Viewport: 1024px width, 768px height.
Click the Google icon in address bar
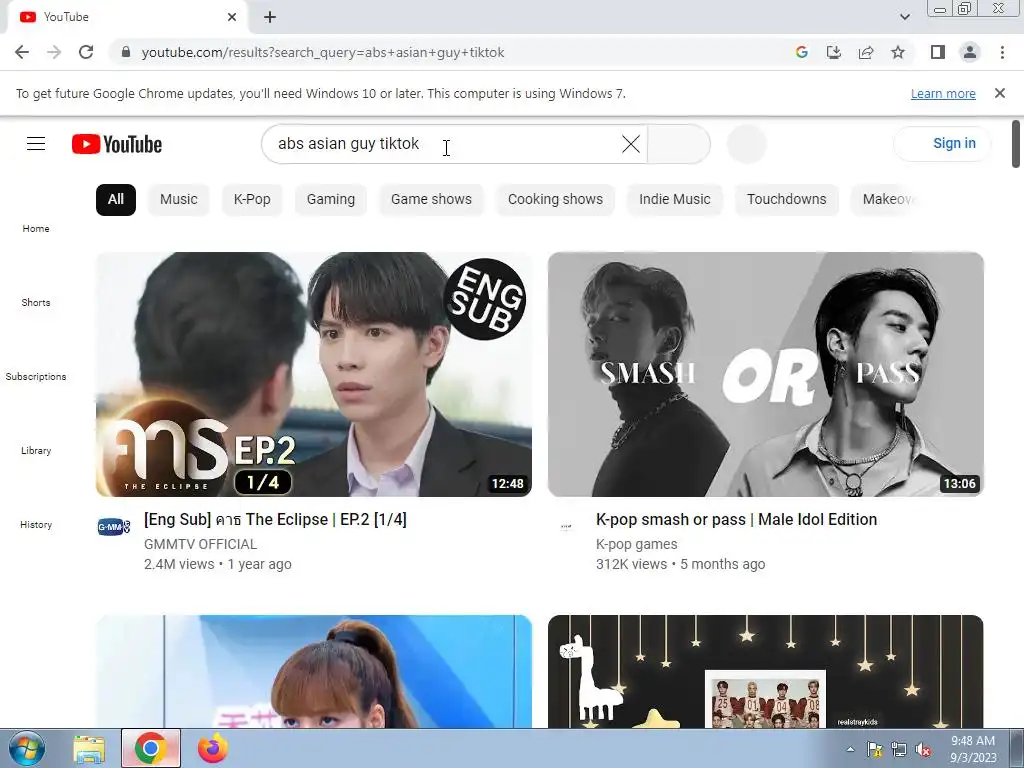click(801, 52)
